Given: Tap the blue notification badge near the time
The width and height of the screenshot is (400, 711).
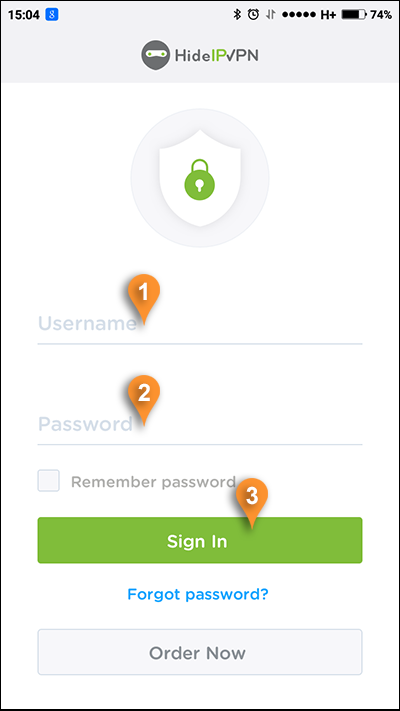Looking at the screenshot, I should point(52,15).
